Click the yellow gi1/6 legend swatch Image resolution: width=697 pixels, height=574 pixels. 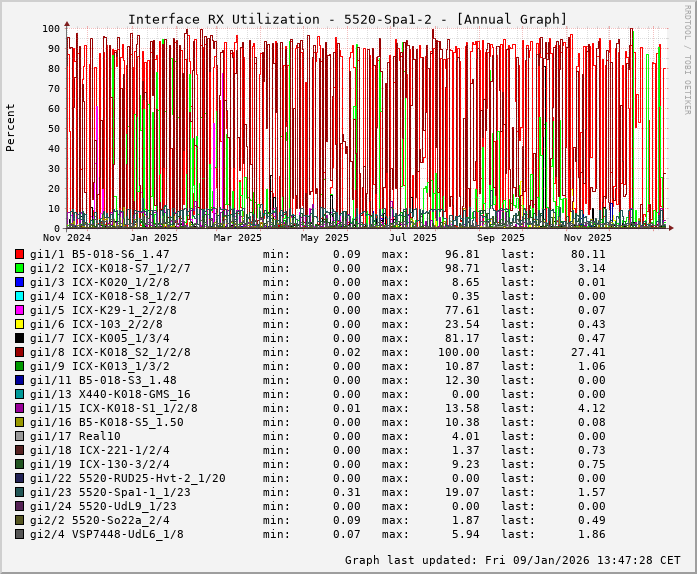point(19,324)
